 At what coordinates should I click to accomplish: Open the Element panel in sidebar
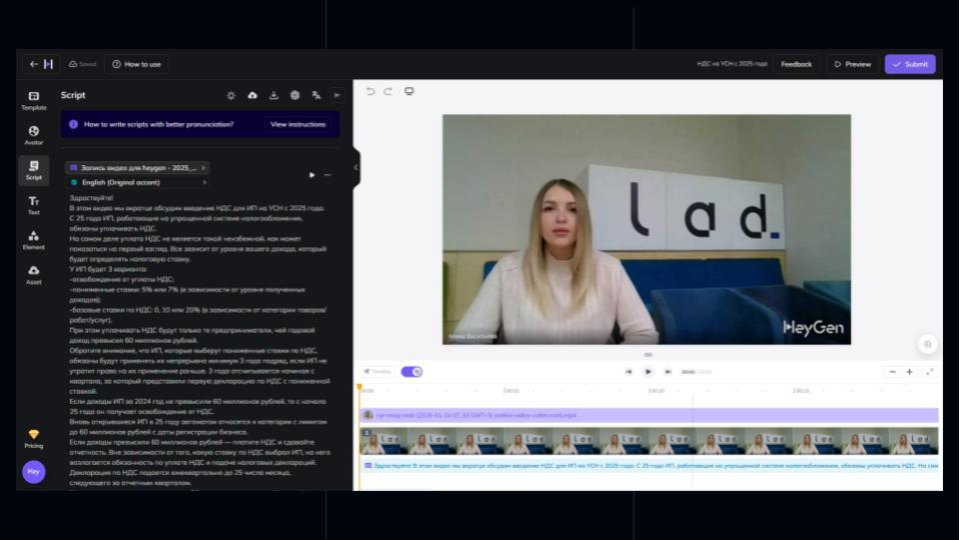(34, 240)
